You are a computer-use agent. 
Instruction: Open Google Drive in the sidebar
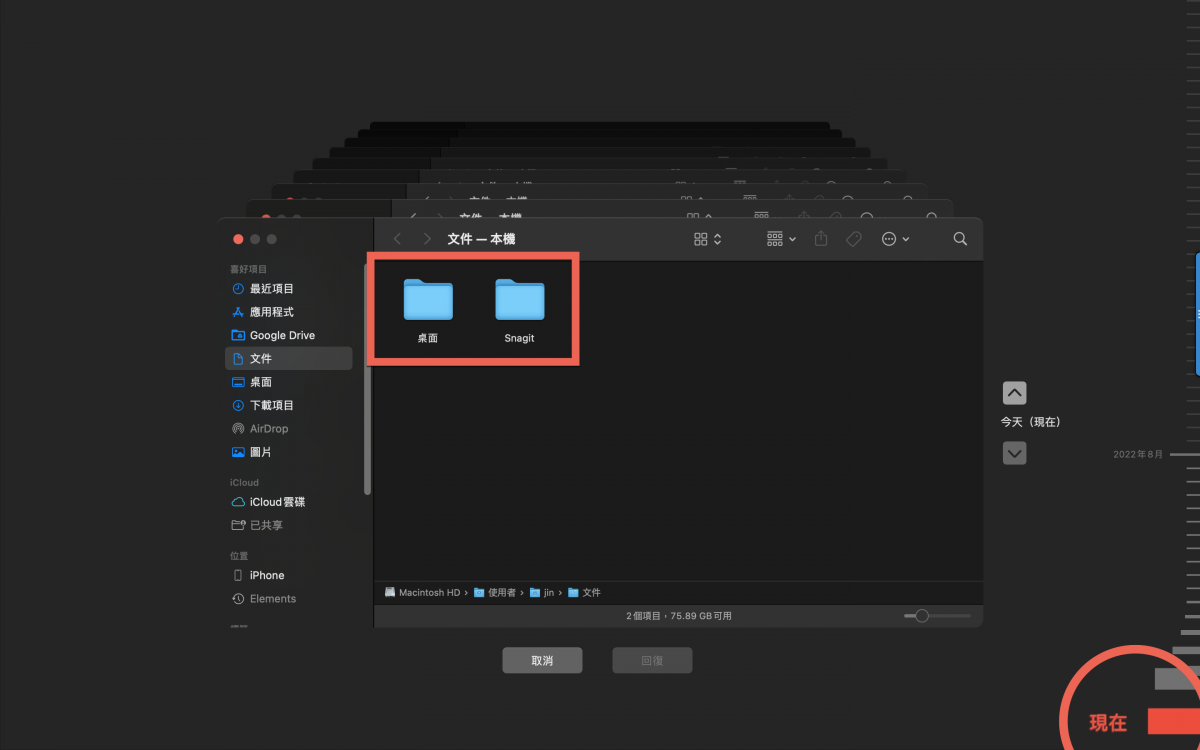point(289,335)
